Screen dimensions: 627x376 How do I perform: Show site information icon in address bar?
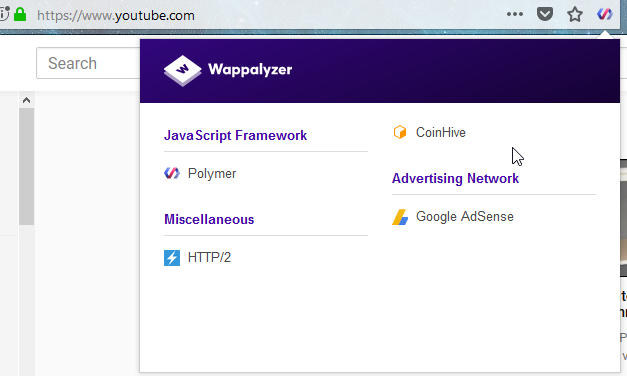coord(4,14)
